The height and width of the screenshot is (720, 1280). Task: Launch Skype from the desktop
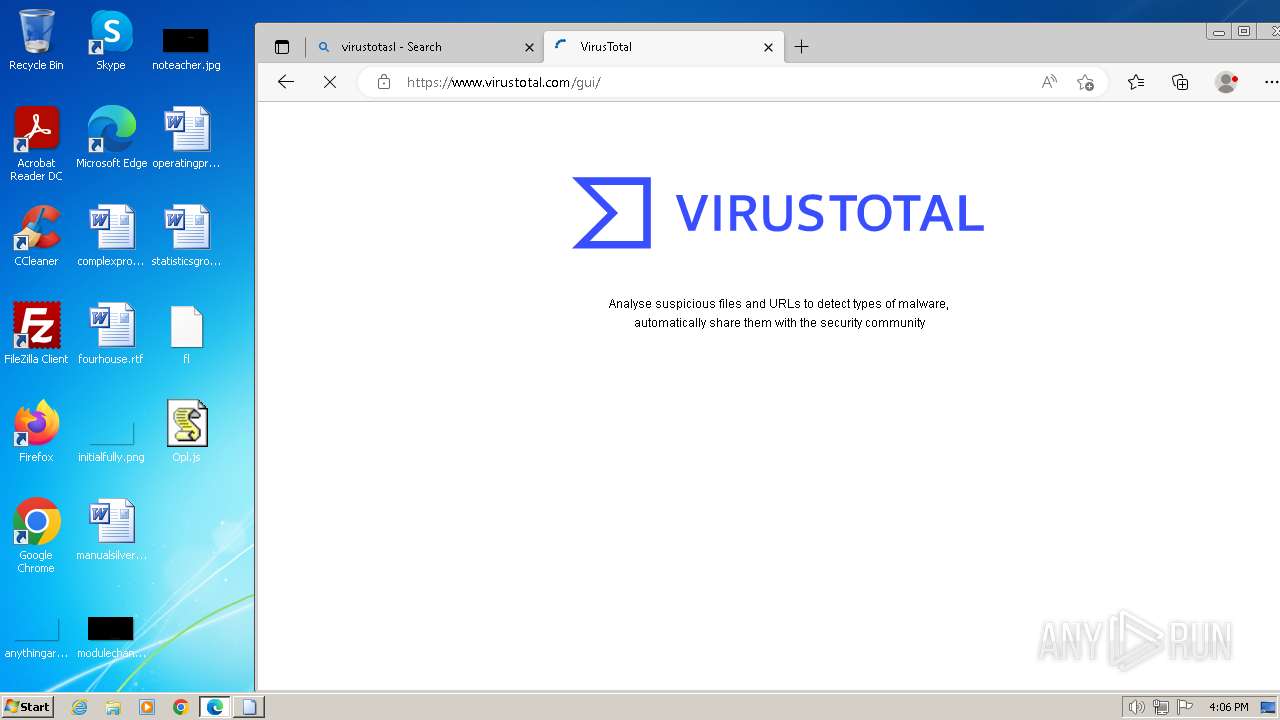pos(110,40)
